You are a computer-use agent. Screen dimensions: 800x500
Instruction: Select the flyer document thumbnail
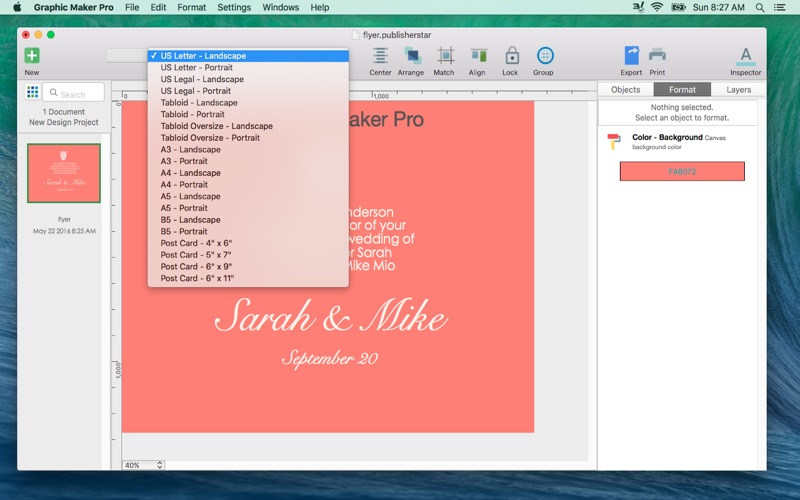click(64, 173)
